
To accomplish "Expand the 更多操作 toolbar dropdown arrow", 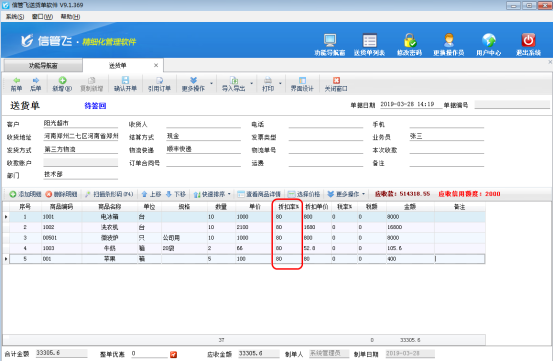I will point(212,84).
